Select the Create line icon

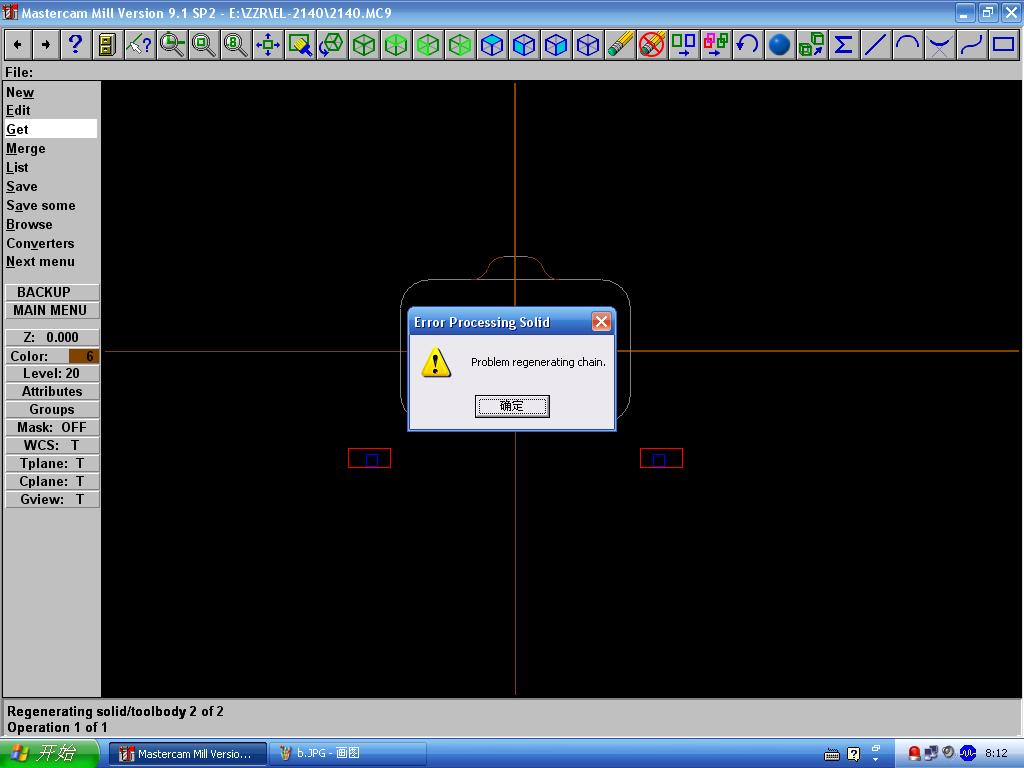coord(875,45)
